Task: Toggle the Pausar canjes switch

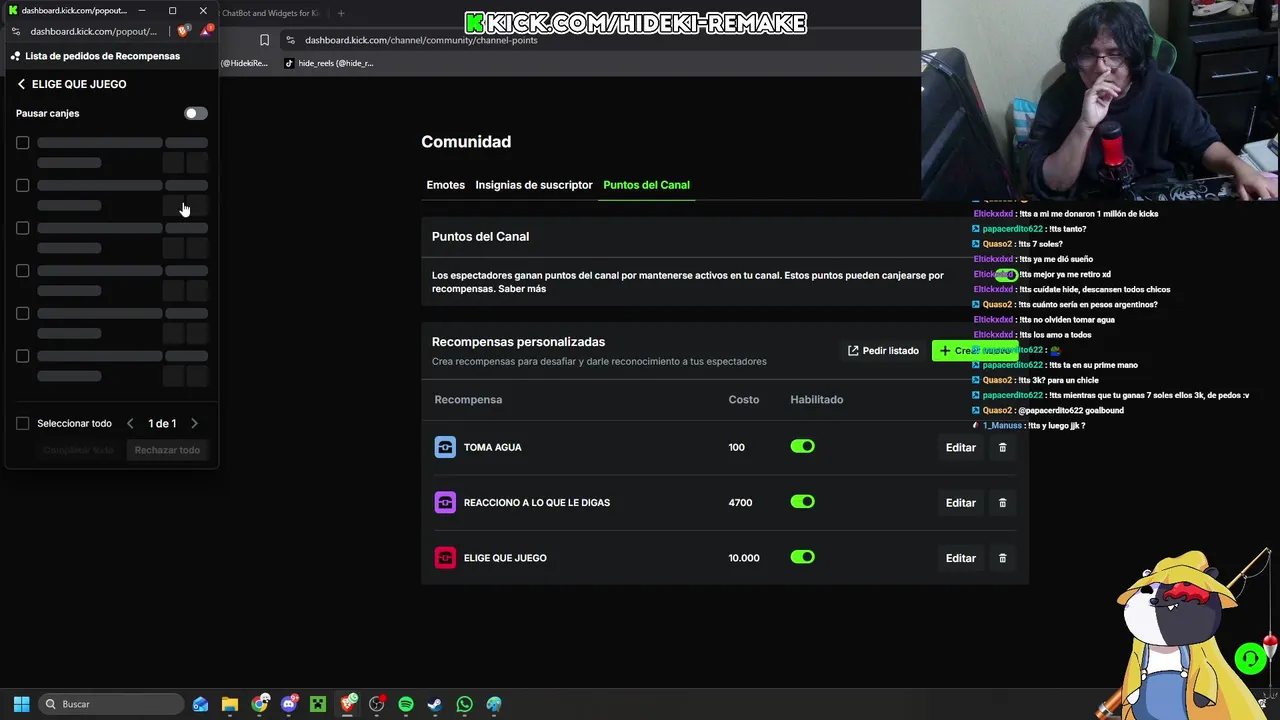Action: [196, 113]
